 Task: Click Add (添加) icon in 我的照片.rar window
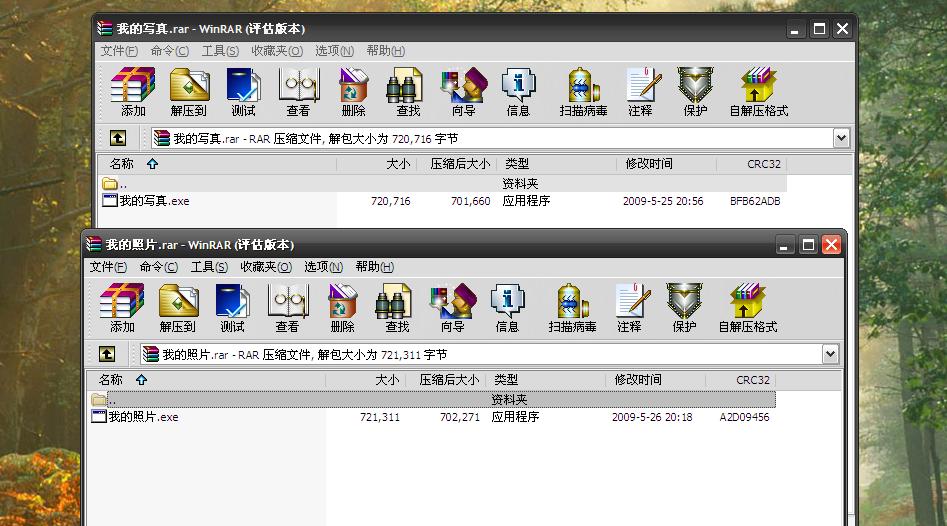point(122,308)
